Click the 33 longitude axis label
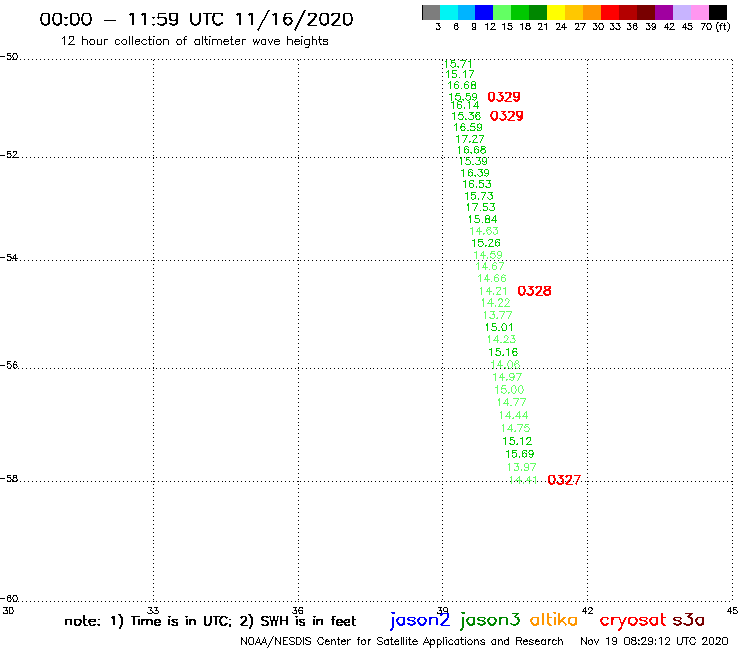This screenshot has width=740, height=650. (x=153, y=610)
